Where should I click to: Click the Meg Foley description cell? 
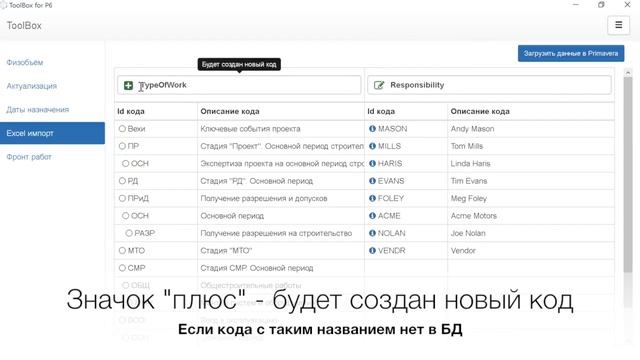point(531,198)
